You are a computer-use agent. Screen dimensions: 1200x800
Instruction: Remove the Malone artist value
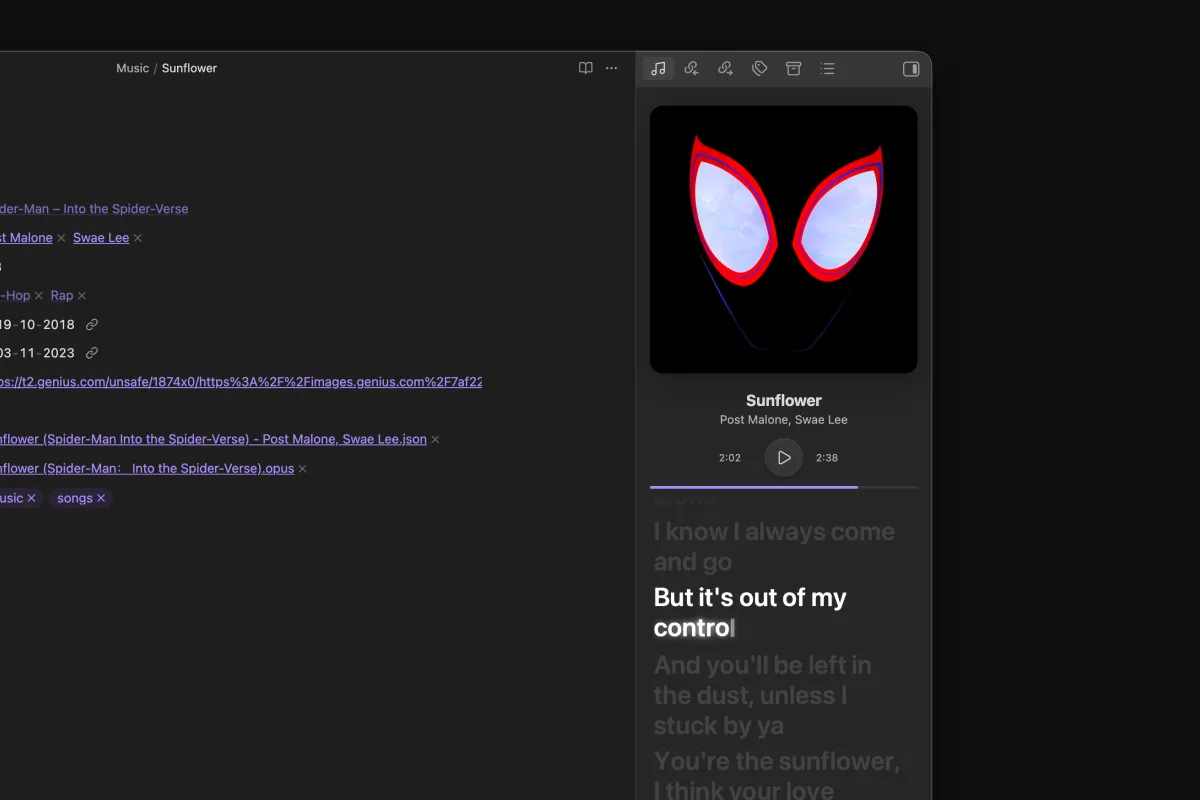[61, 238]
